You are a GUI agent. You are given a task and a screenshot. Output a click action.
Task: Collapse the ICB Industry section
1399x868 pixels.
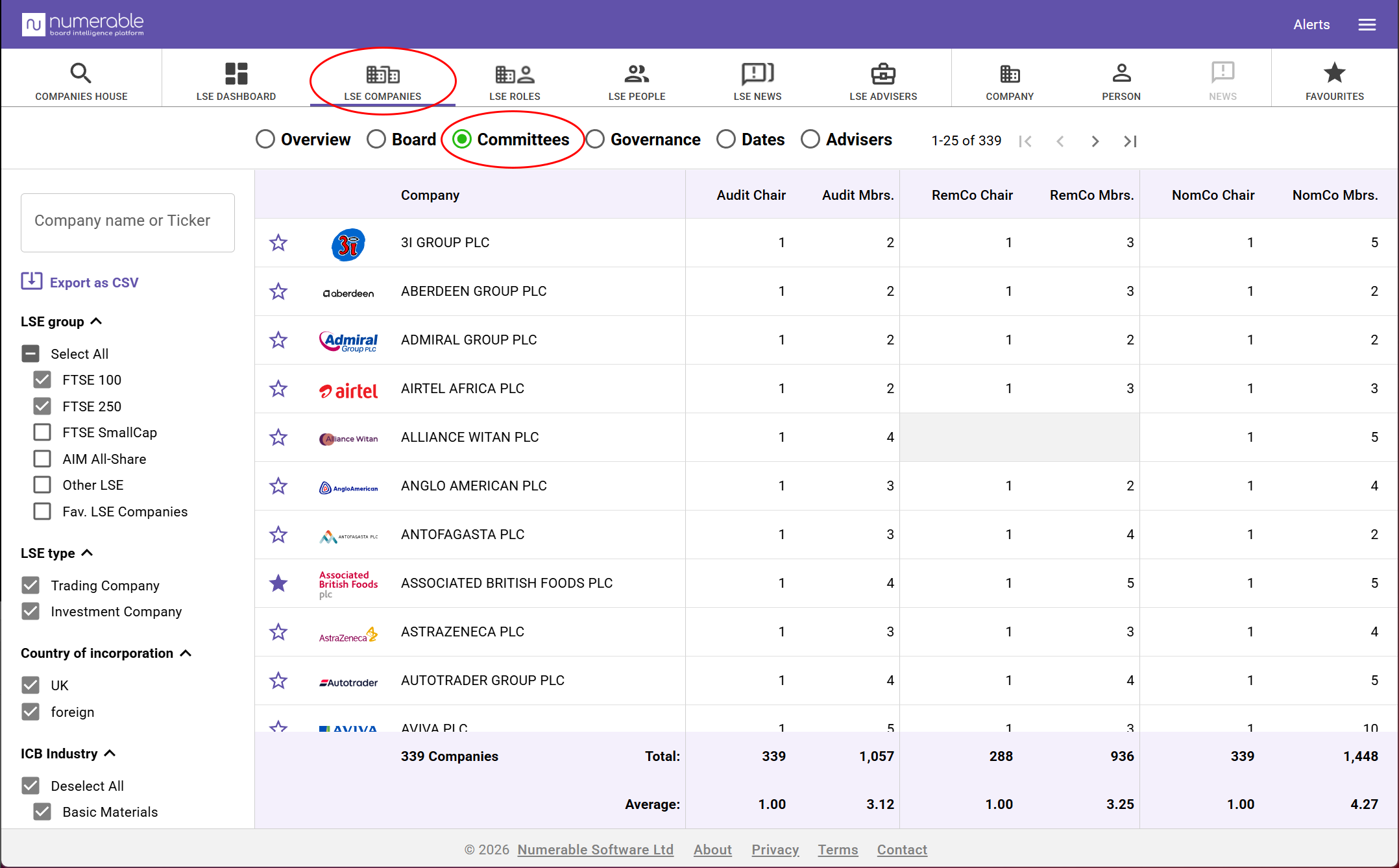tap(110, 753)
